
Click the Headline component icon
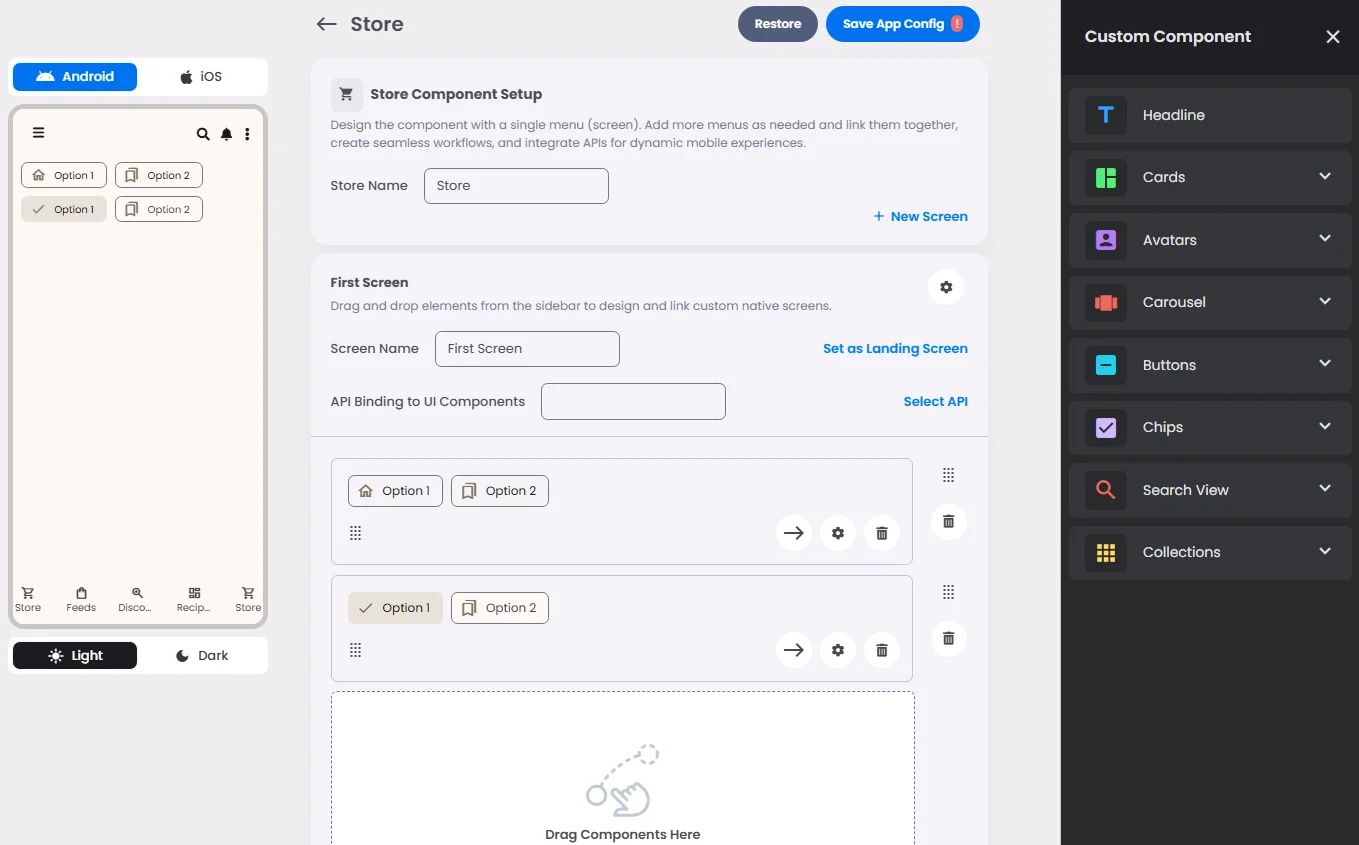(x=1106, y=115)
